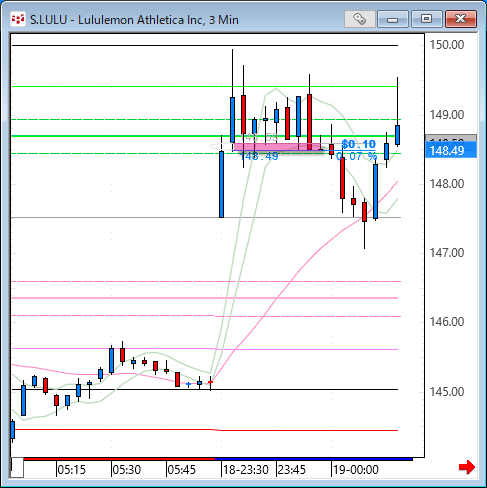
Task: Click the CQG chart icon in title bar
Action: pos(18,19)
